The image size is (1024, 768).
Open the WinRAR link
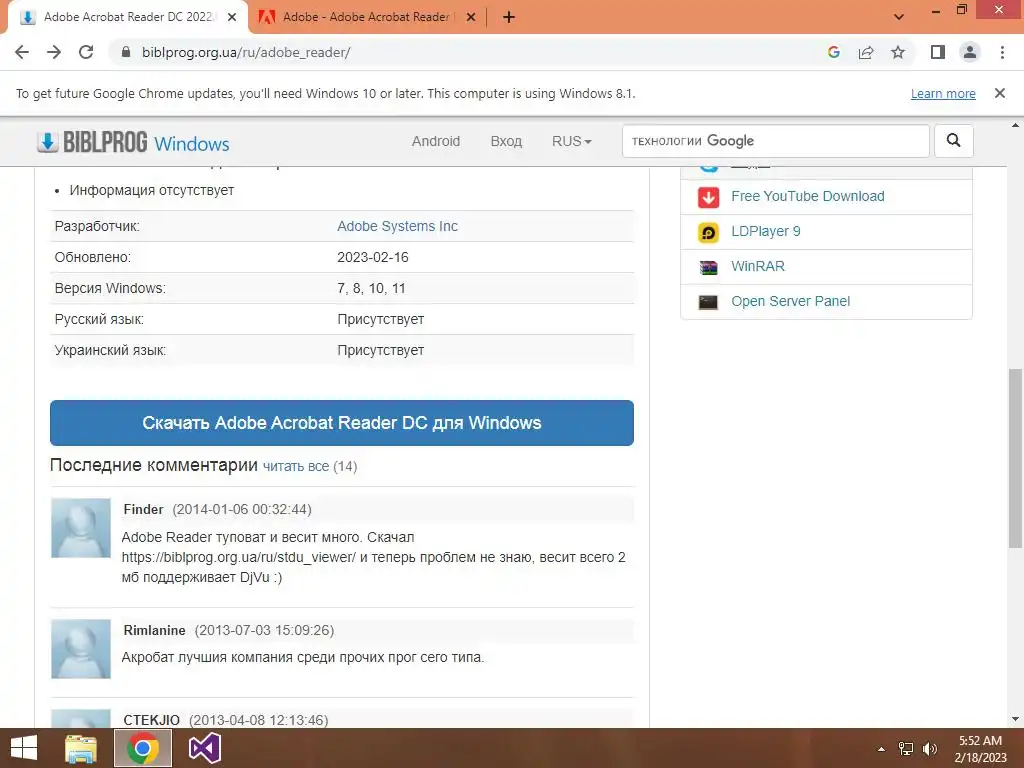(x=758, y=266)
